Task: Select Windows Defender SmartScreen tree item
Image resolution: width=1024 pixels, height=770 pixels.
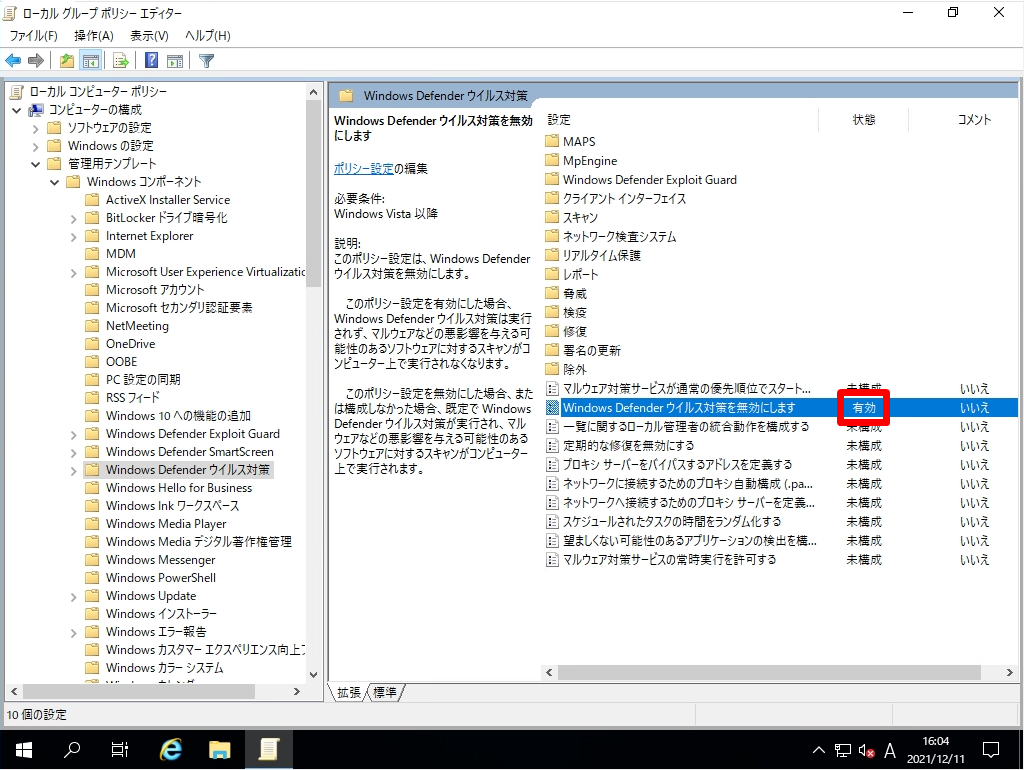Action: [x=189, y=452]
